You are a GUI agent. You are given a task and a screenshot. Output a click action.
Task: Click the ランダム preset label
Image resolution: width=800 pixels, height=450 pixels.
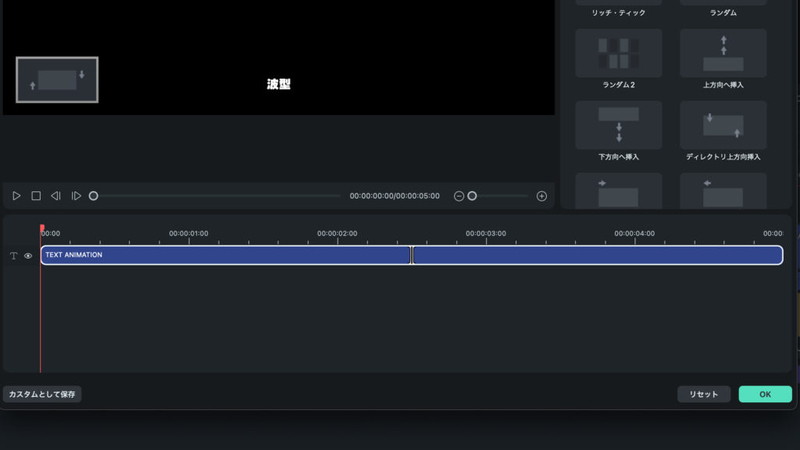pyautogui.click(x=723, y=13)
